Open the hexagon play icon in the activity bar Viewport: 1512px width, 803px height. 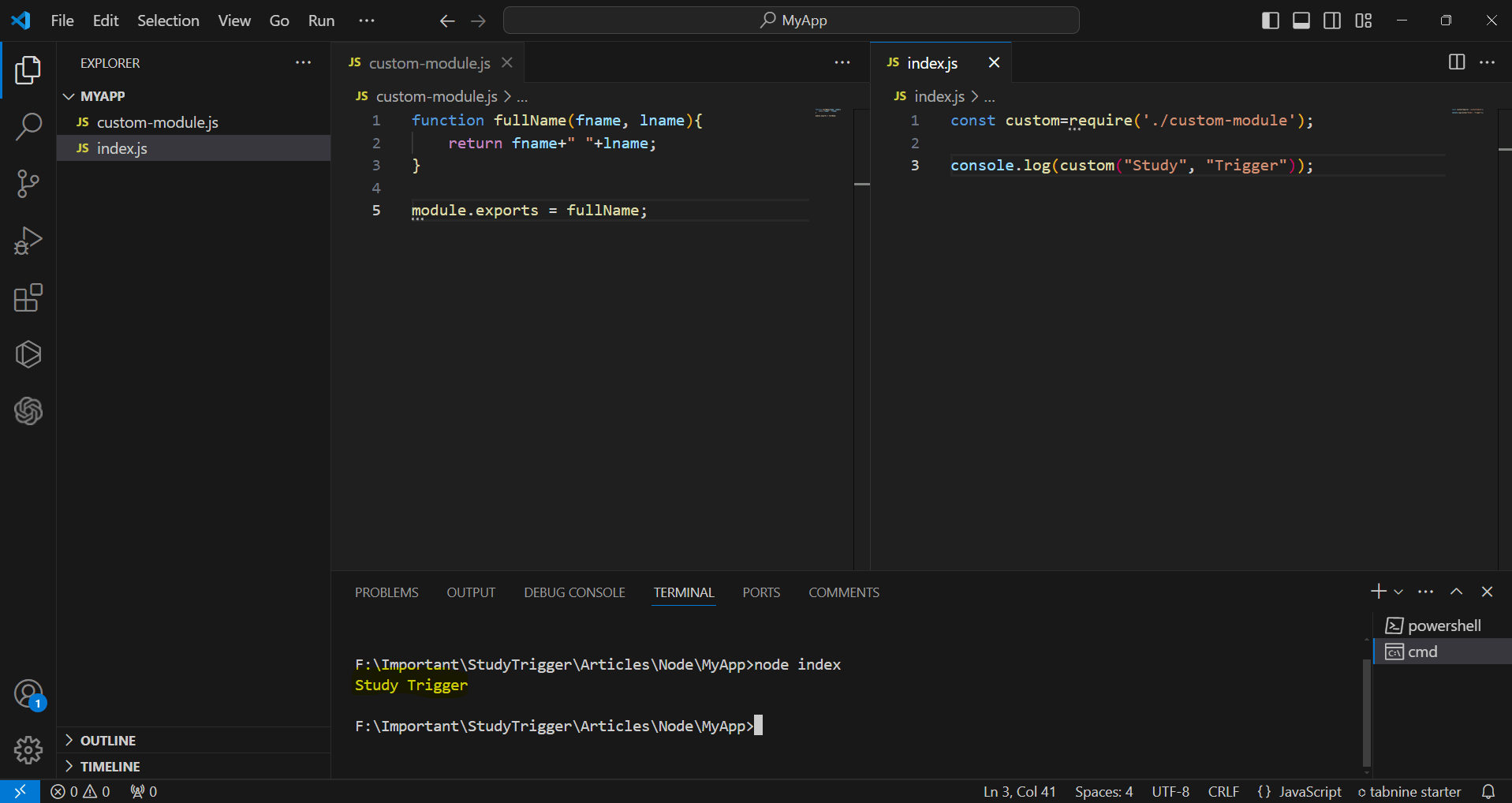28,354
